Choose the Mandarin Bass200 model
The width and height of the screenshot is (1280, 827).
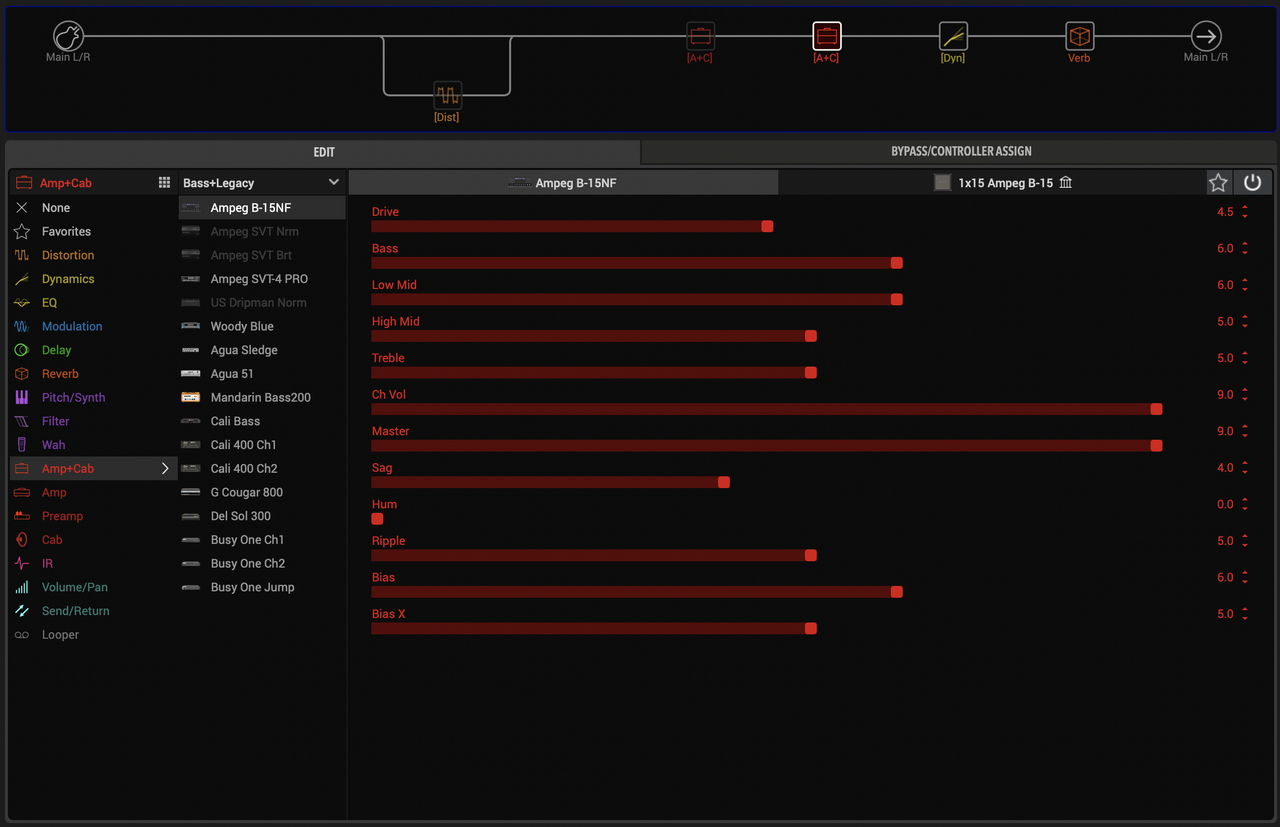point(262,398)
